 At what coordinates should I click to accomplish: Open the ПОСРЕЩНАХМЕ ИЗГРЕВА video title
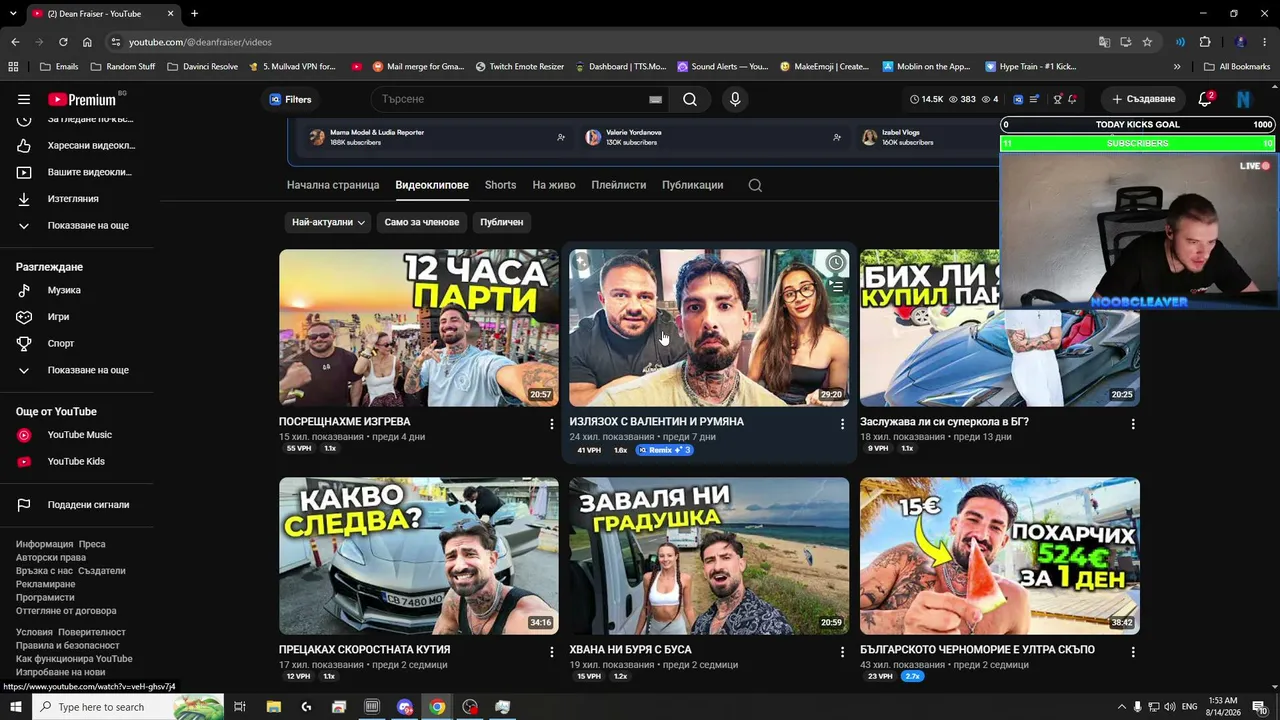[x=345, y=422]
